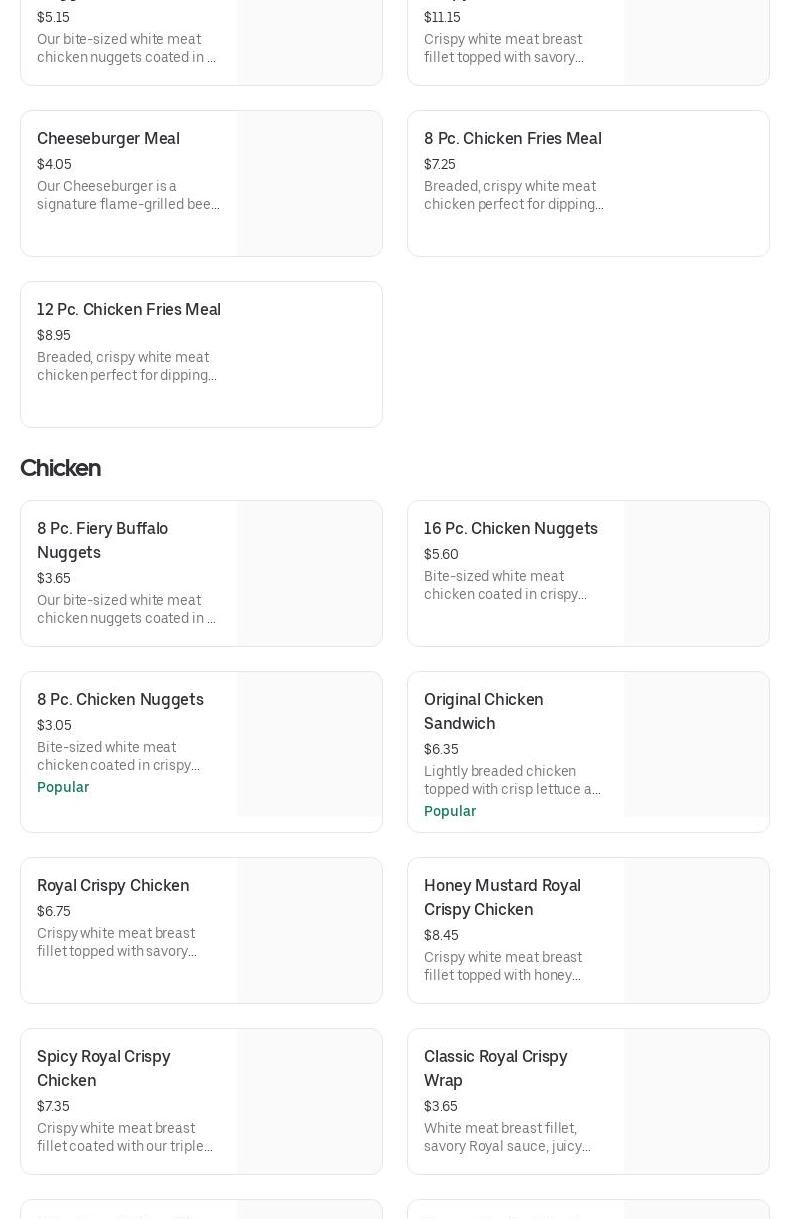
Task: Open Classic Royal Crispy Wrap item
Action: pyautogui.click(x=495, y=1068)
